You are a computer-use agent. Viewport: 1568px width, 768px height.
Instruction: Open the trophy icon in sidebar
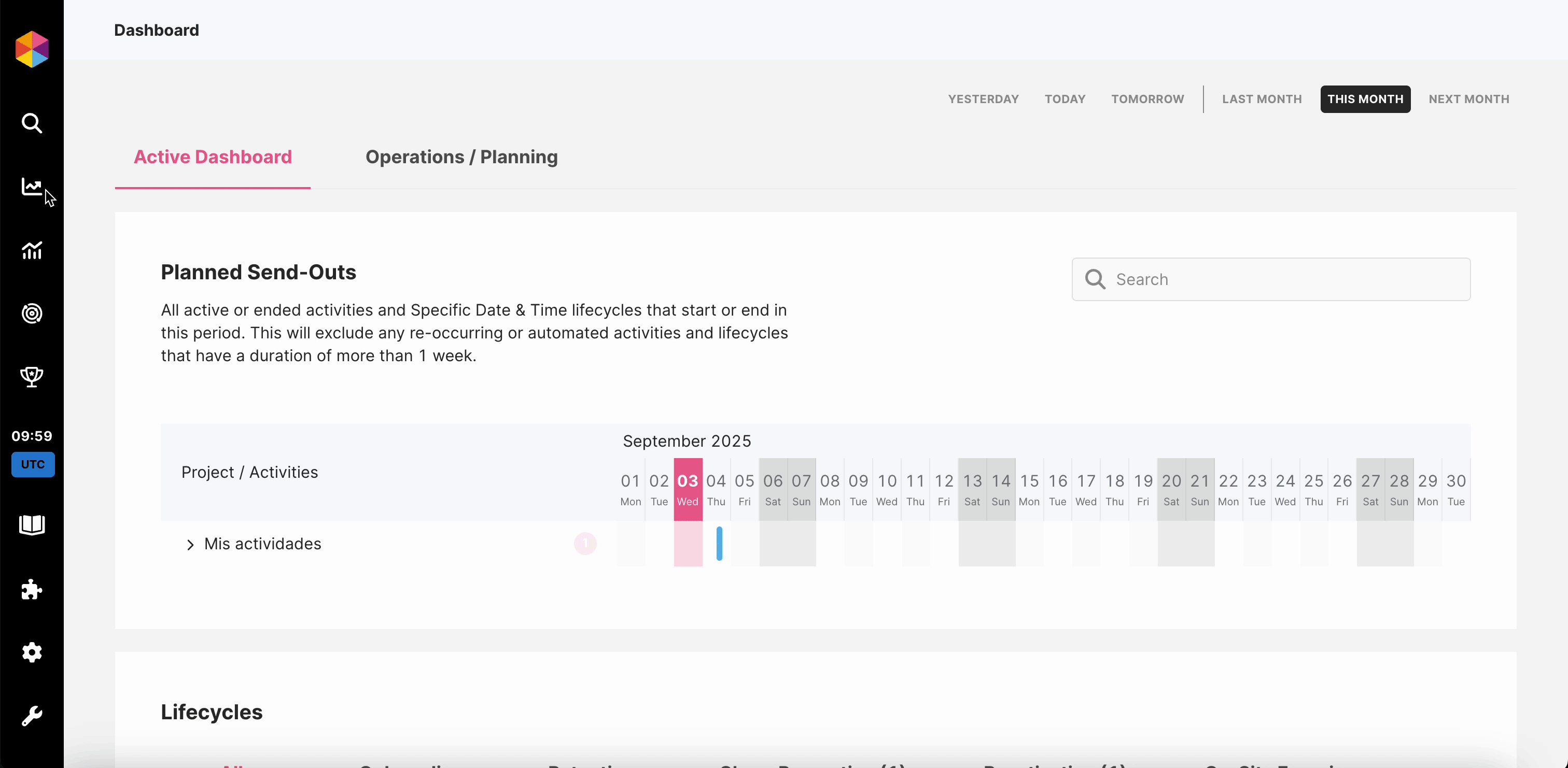point(32,377)
